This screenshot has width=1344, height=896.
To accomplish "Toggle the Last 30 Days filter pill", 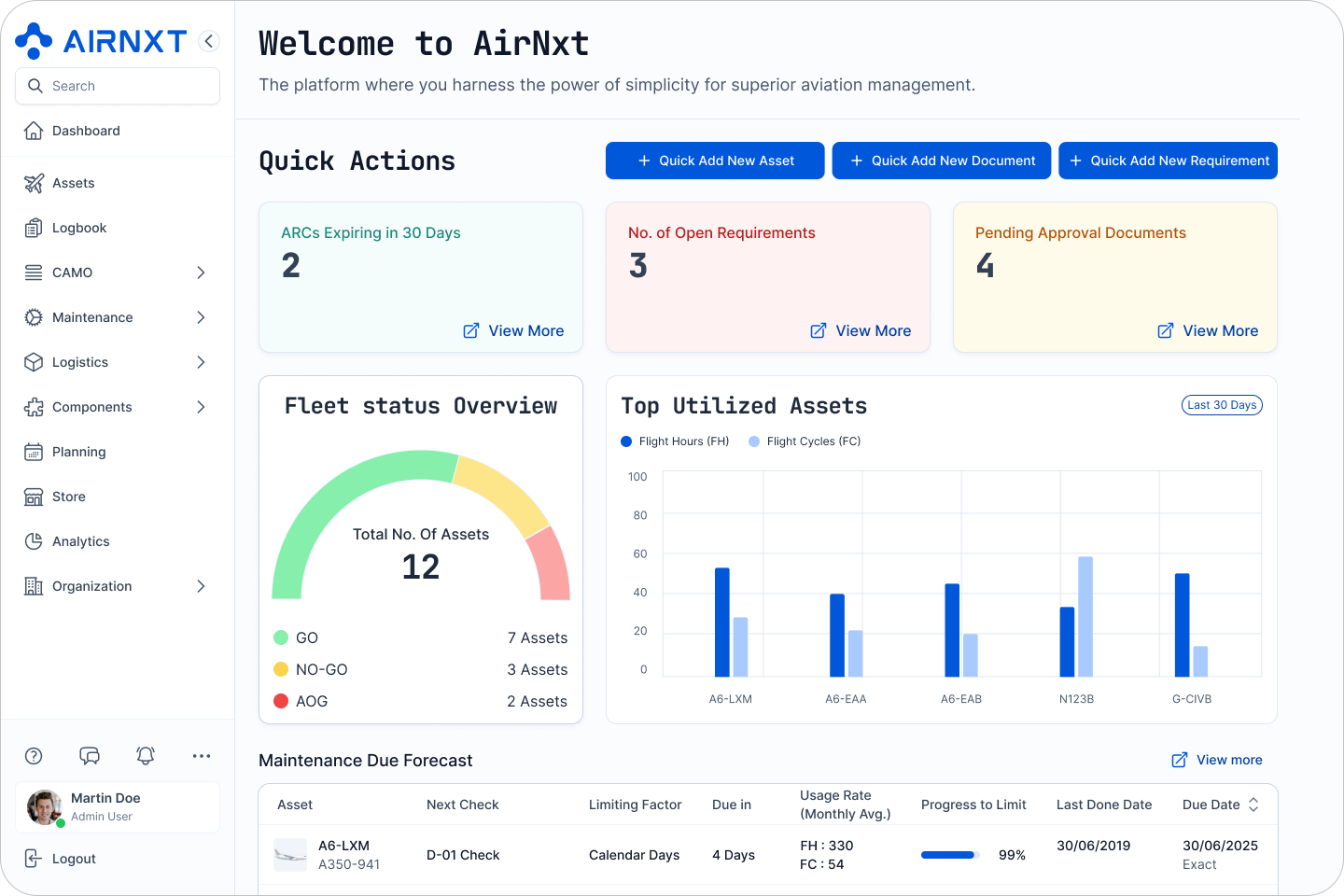I will [x=1222, y=405].
